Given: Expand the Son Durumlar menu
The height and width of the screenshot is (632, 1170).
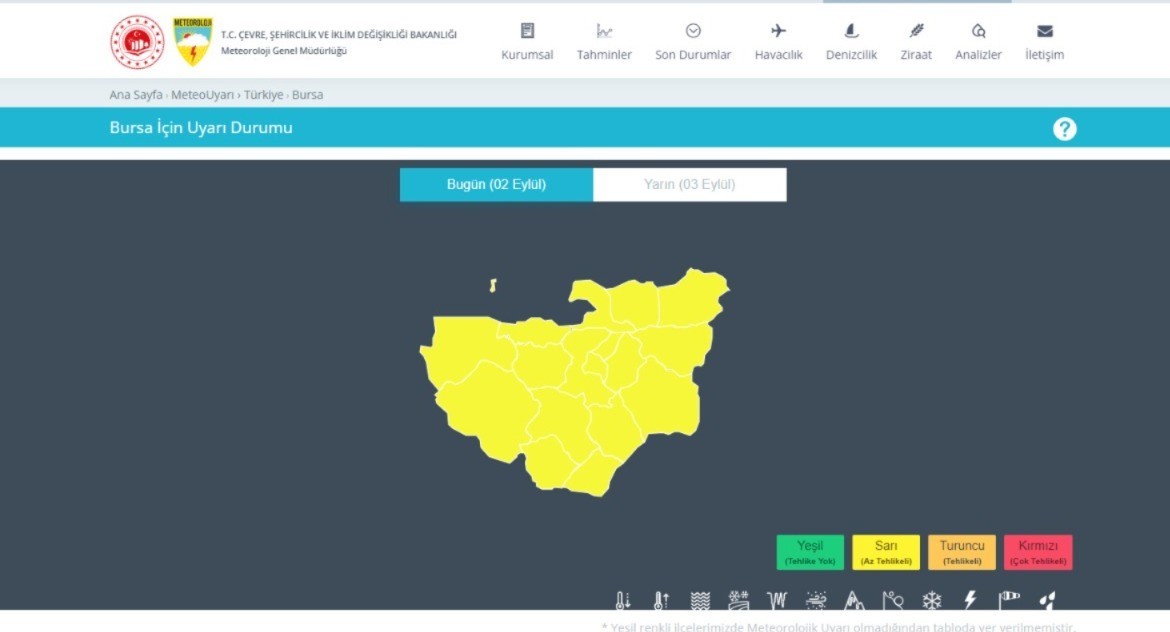Looking at the screenshot, I should tap(693, 42).
